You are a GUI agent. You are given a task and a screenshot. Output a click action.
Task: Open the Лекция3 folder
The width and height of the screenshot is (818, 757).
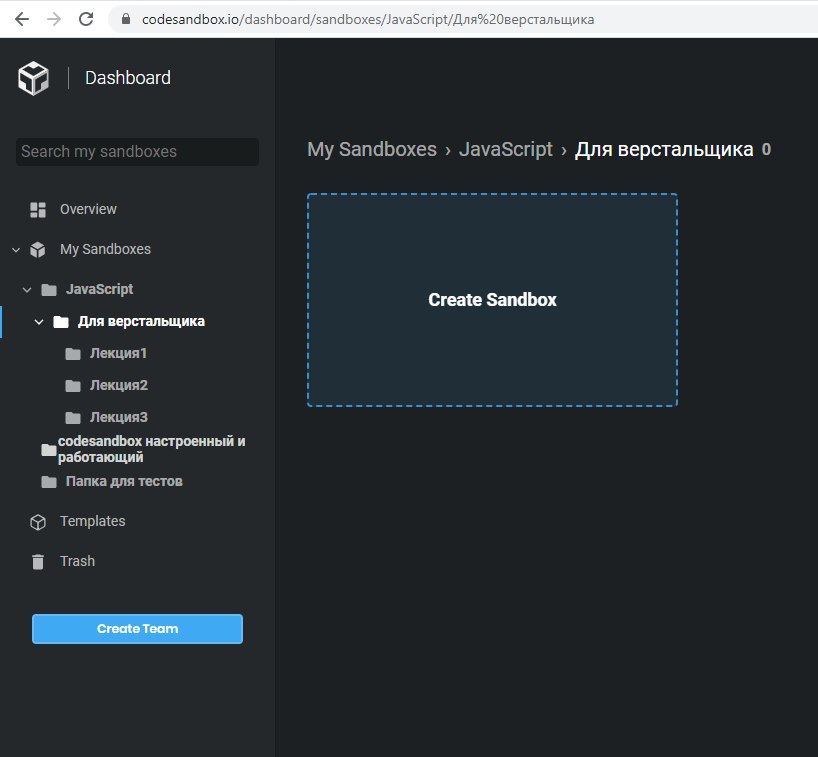click(119, 417)
